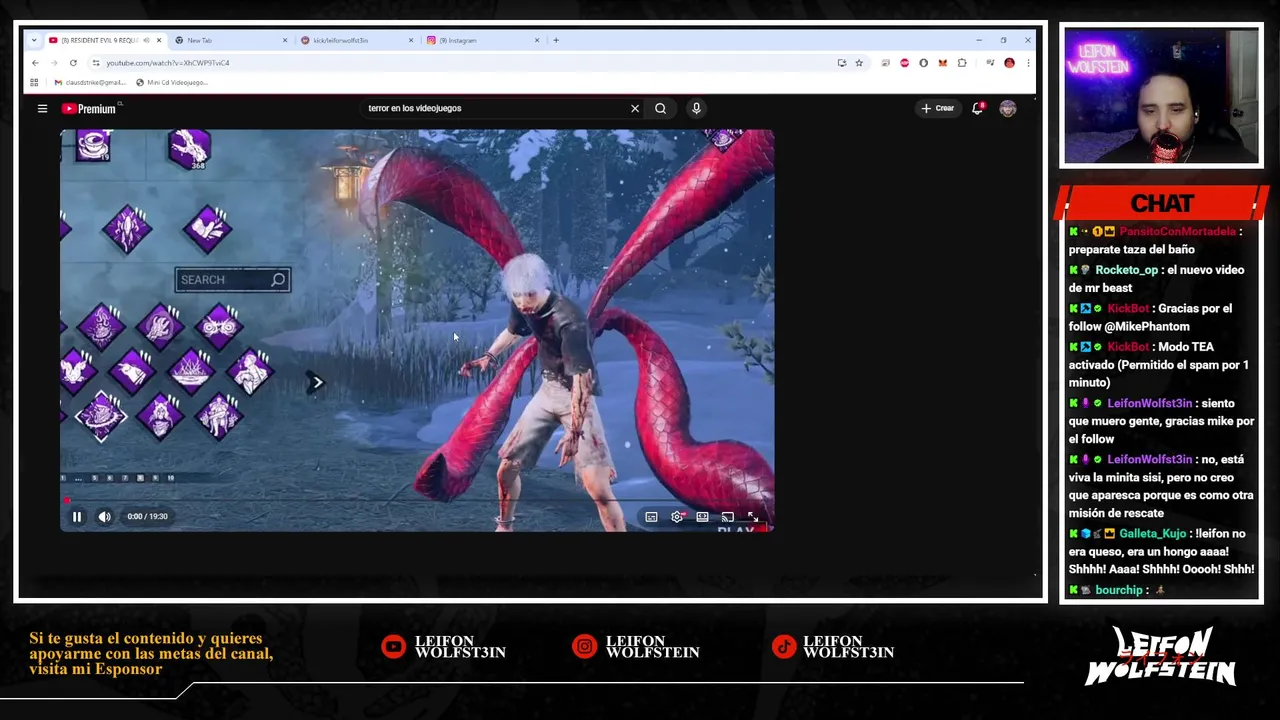
Task: Clear the search text with X
Action: point(635,108)
